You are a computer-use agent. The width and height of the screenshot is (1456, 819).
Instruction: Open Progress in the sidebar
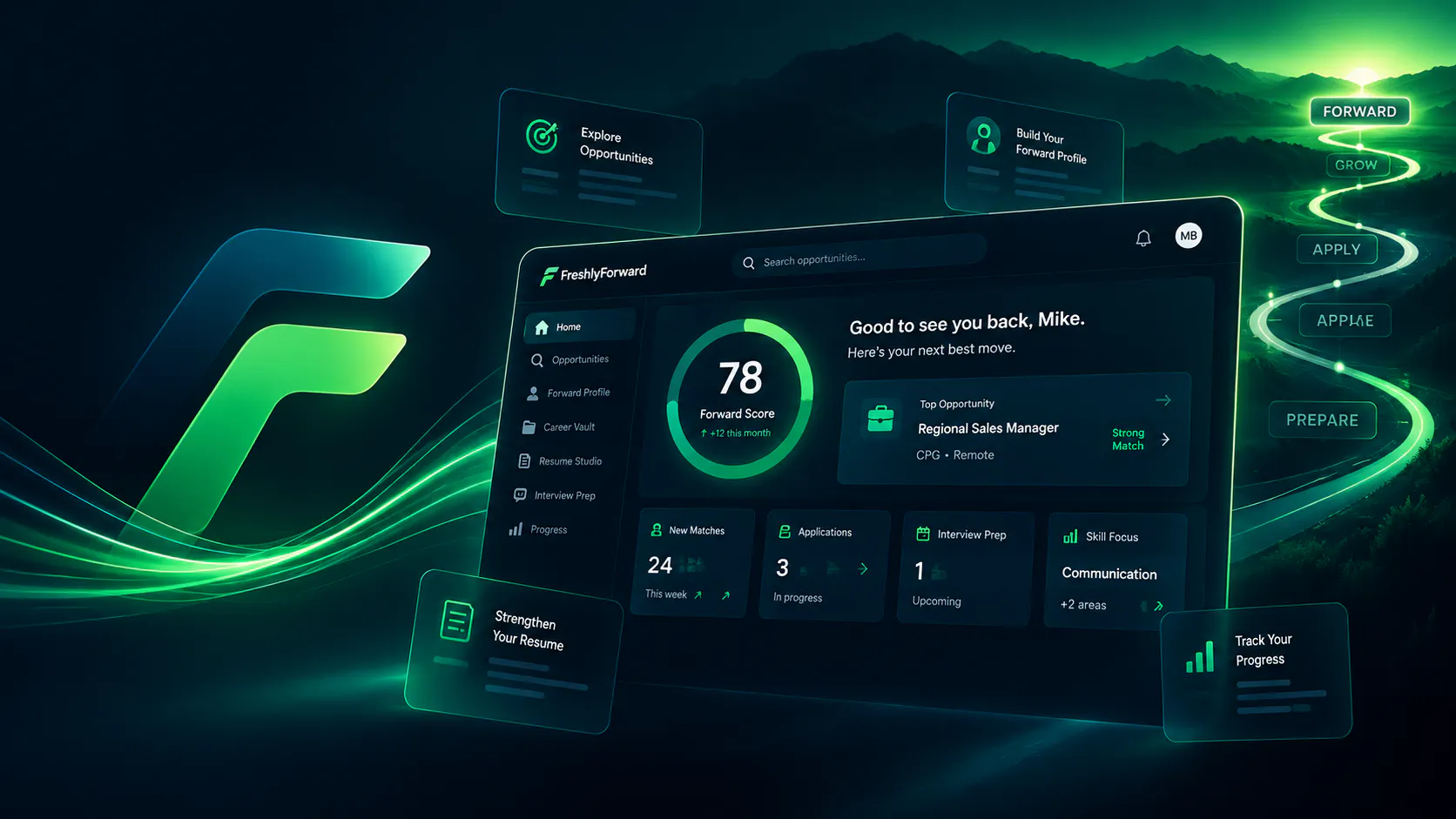(x=538, y=529)
